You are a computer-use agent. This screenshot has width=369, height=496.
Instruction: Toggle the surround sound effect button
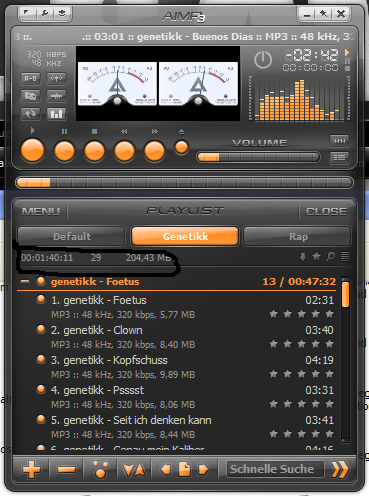(56, 79)
